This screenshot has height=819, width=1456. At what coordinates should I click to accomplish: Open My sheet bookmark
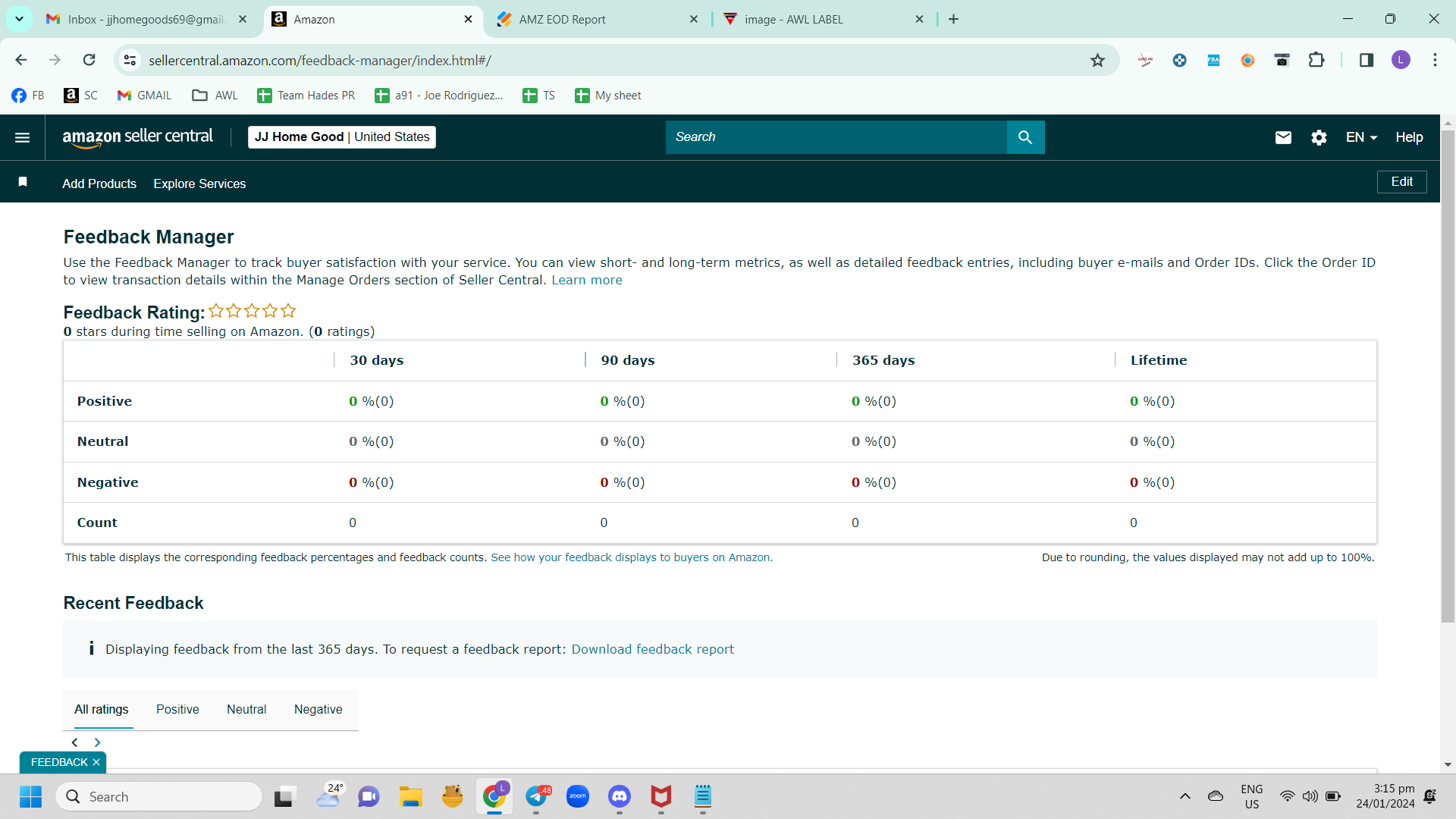[607, 95]
